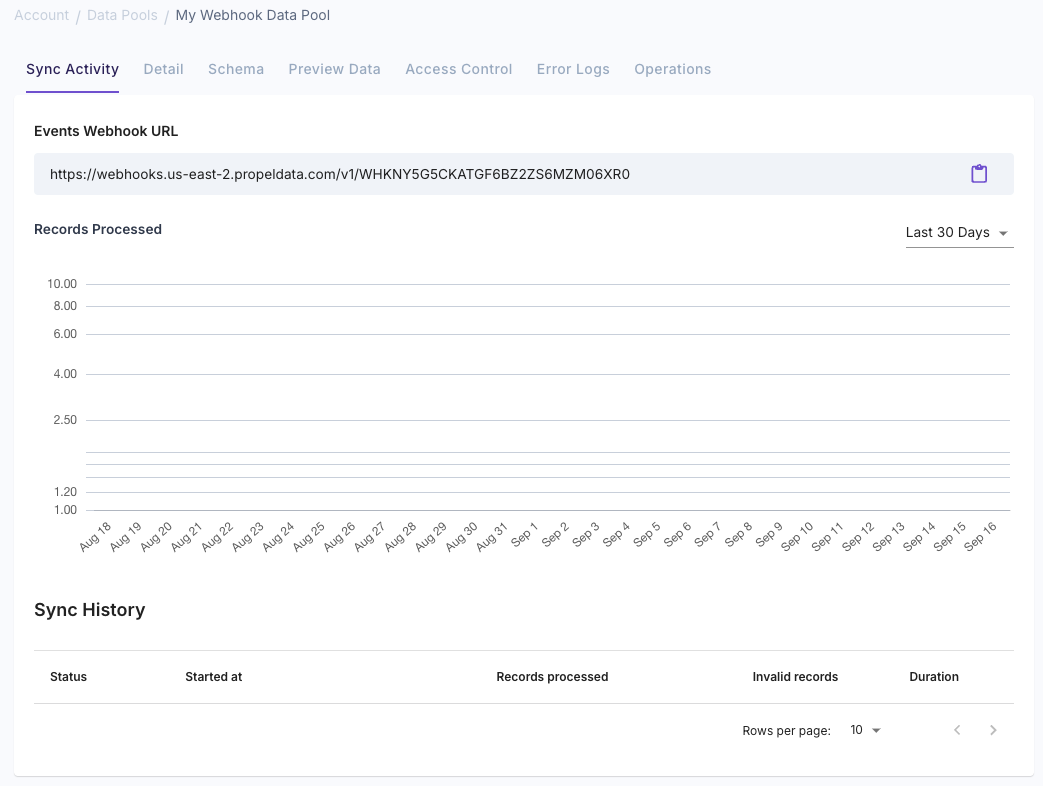Click the Status column header in Sync History
The width and height of the screenshot is (1043, 786).
pos(68,677)
